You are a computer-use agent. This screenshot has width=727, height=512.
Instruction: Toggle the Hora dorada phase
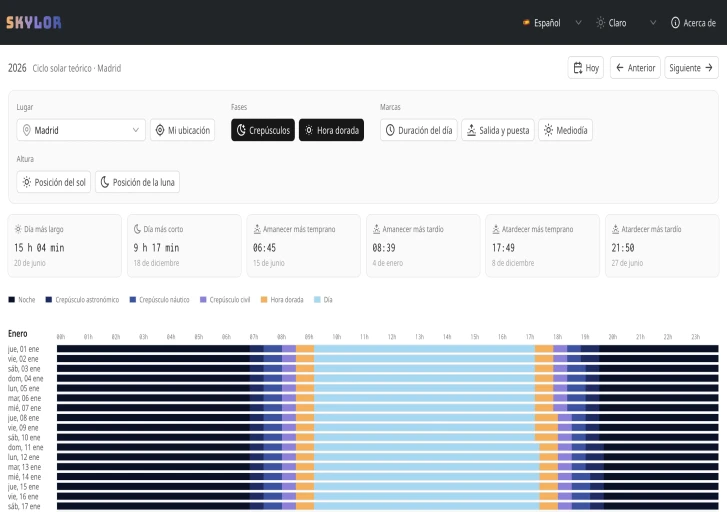pyautogui.click(x=332, y=130)
